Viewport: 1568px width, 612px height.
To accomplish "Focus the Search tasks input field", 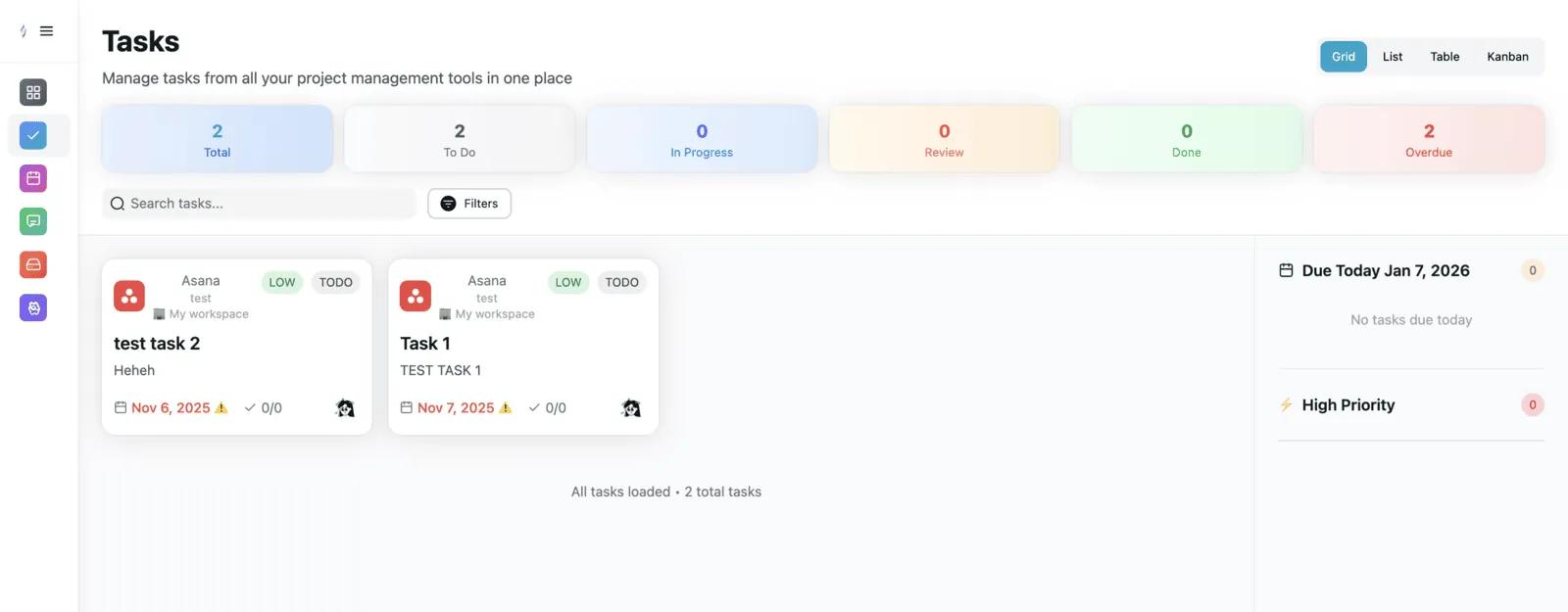I will 265,204.
